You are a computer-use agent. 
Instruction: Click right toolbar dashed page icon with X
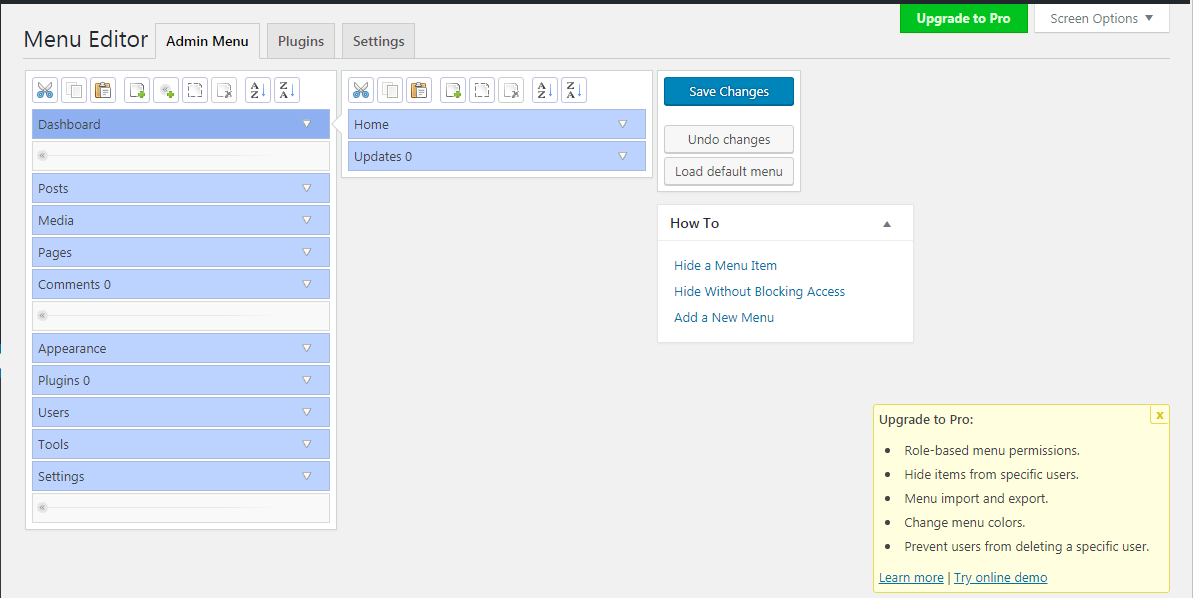[x=511, y=91]
